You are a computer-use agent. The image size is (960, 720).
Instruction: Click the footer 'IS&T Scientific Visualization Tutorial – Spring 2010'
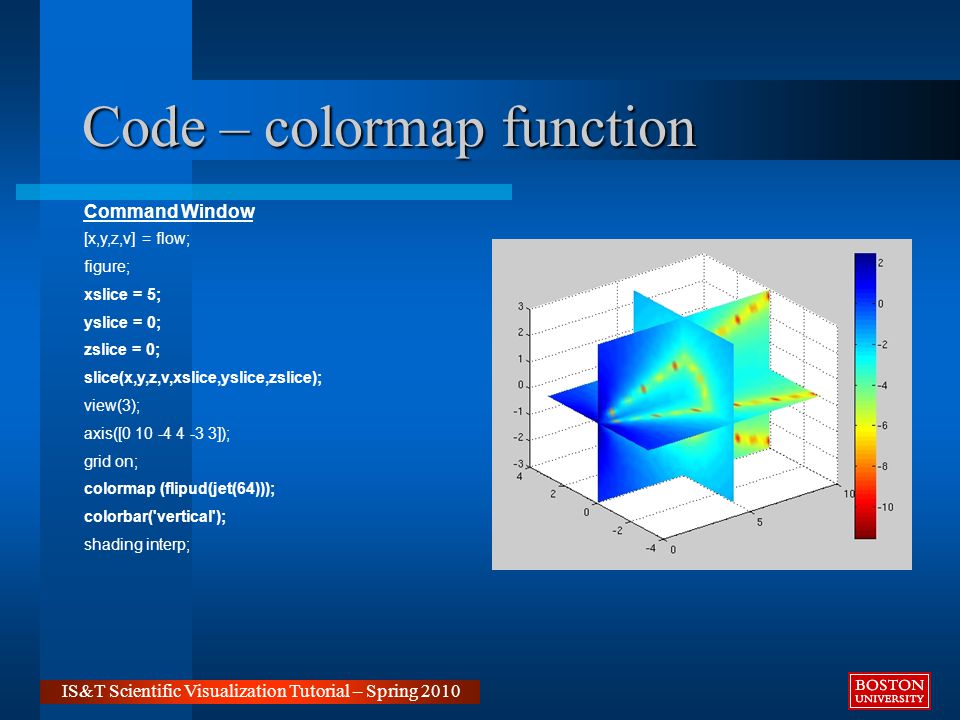260,691
